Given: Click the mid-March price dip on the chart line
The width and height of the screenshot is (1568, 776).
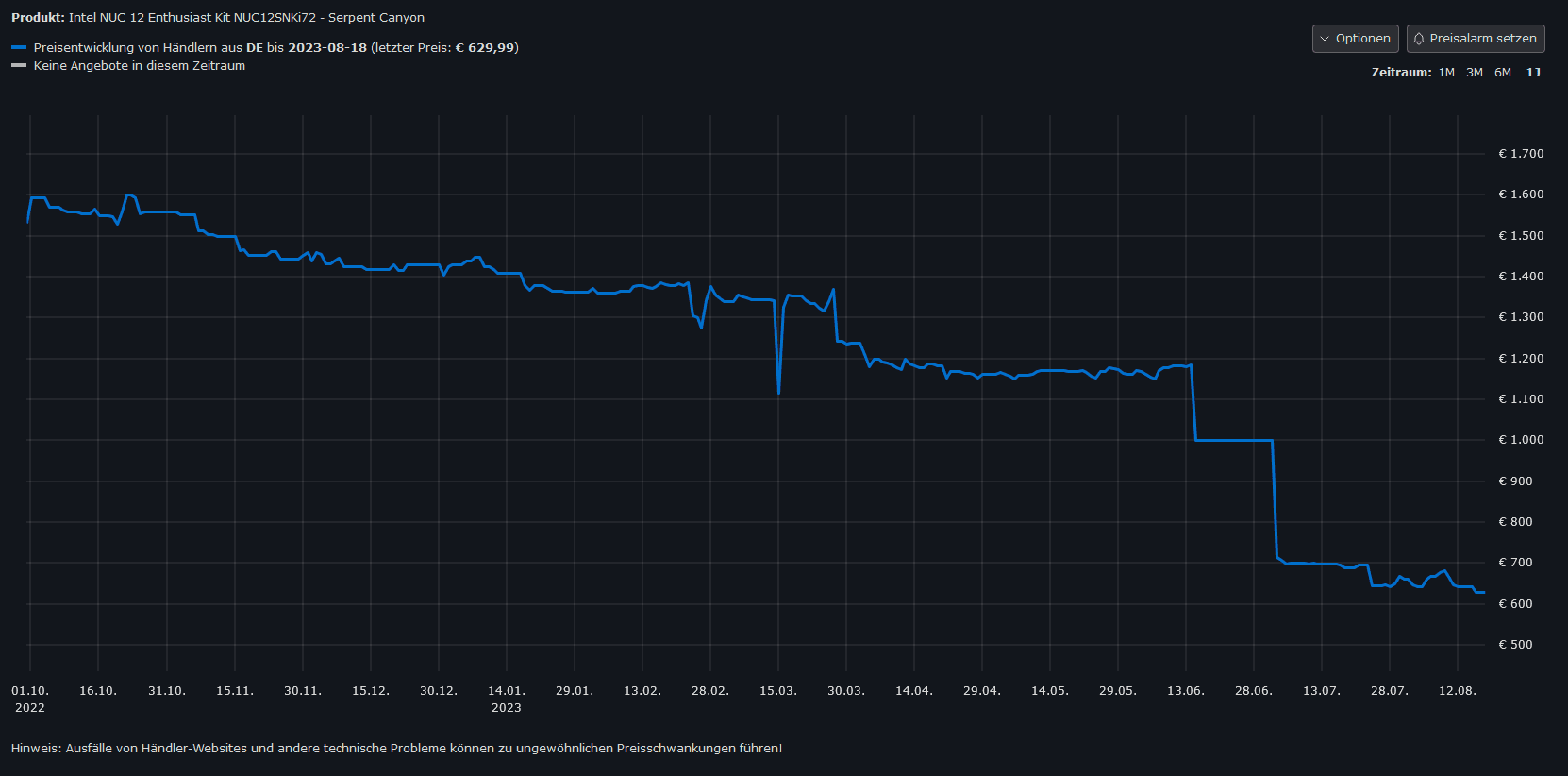Looking at the screenshot, I should click(x=778, y=392).
